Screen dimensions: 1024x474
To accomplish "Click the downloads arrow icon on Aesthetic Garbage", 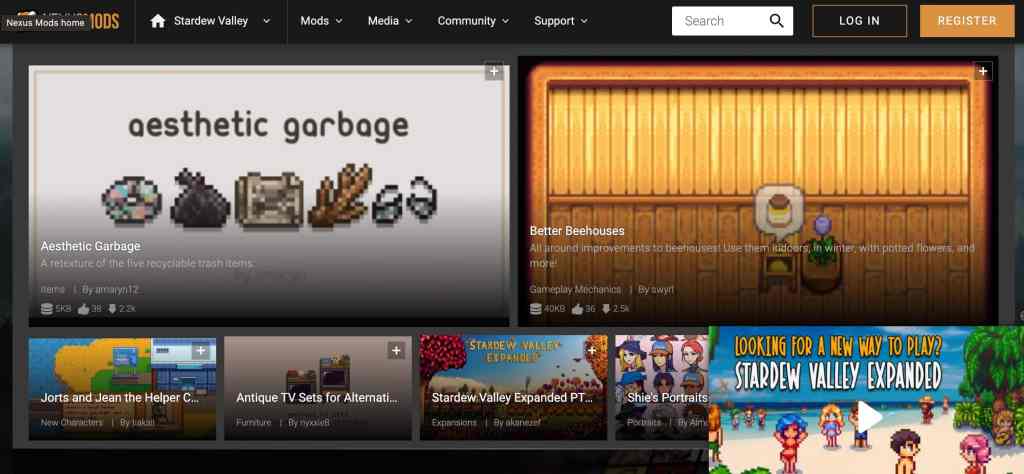I will click(x=112, y=309).
